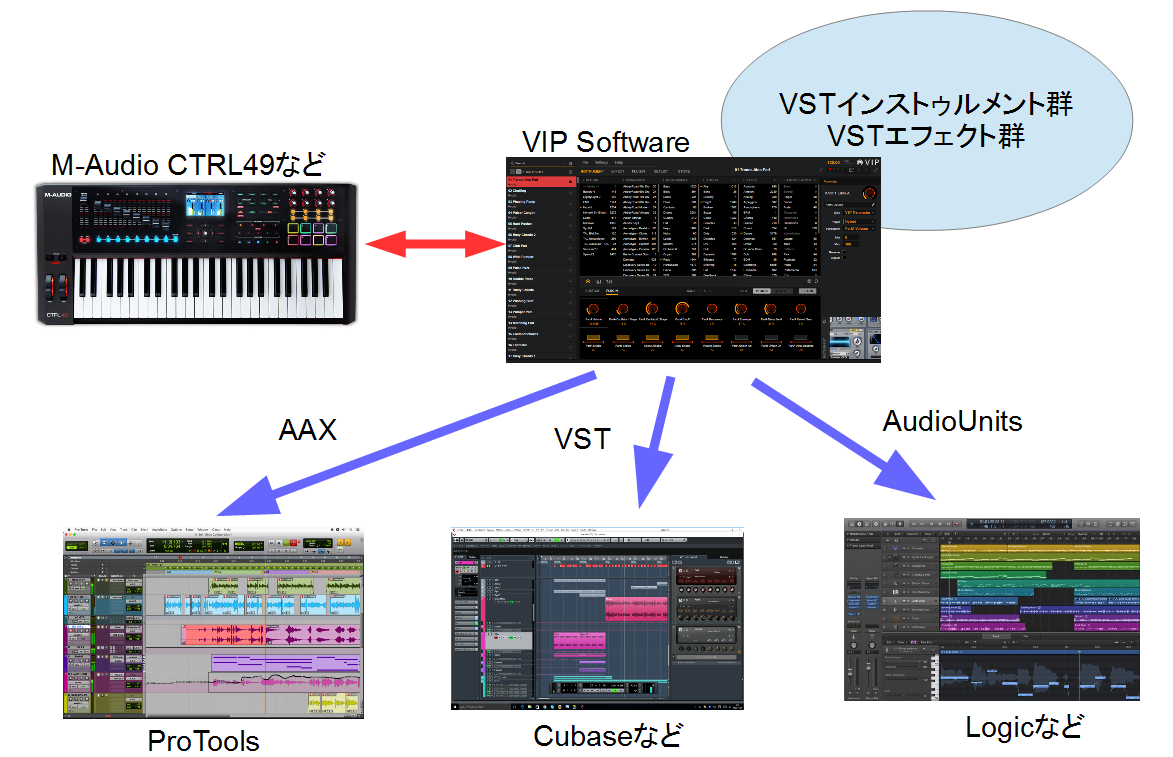The width and height of the screenshot is (1173, 757).
Task: Select the red highlighted "01 Trance Man Pad" patch
Action: [x=541, y=182]
